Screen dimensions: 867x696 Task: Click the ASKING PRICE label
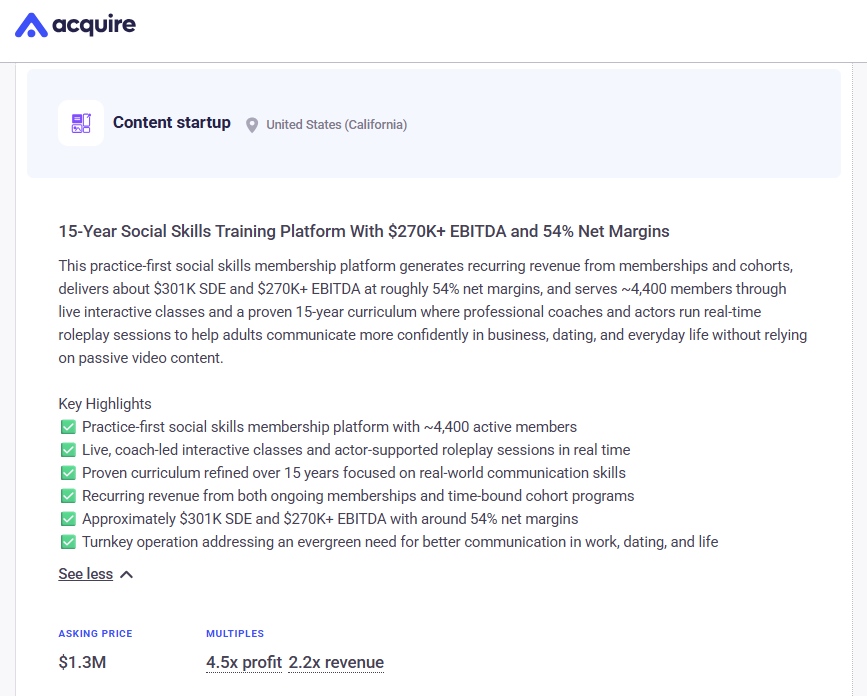point(96,634)
